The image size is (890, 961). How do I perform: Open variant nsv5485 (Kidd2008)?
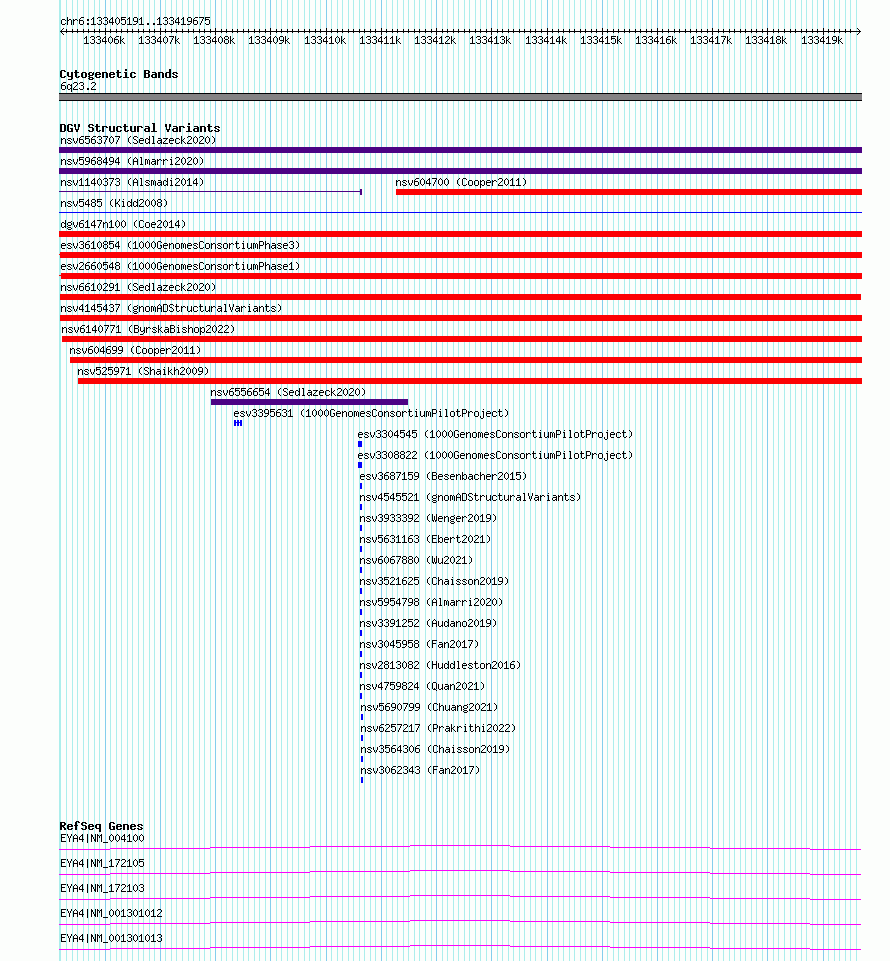114,203
